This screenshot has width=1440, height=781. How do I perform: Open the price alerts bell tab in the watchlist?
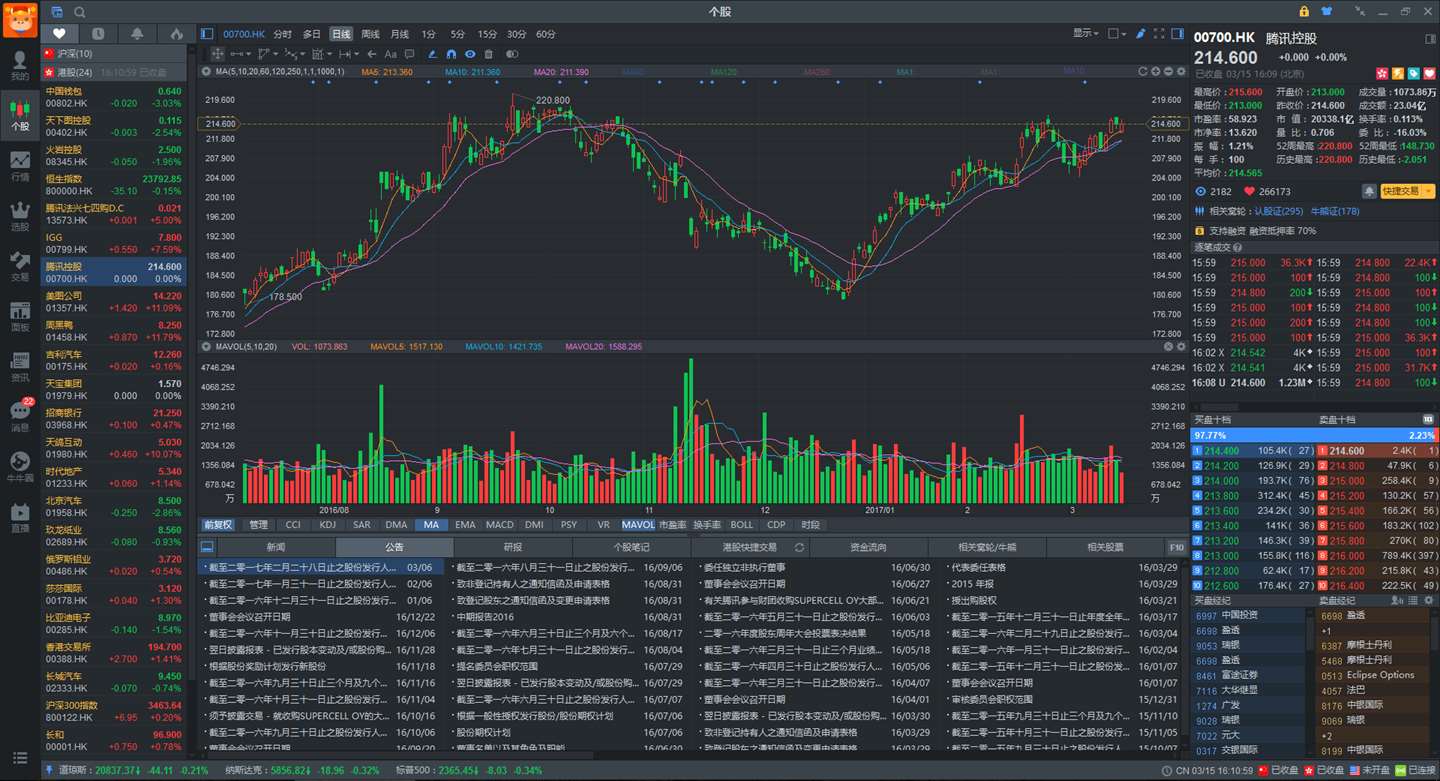[137, 34]
